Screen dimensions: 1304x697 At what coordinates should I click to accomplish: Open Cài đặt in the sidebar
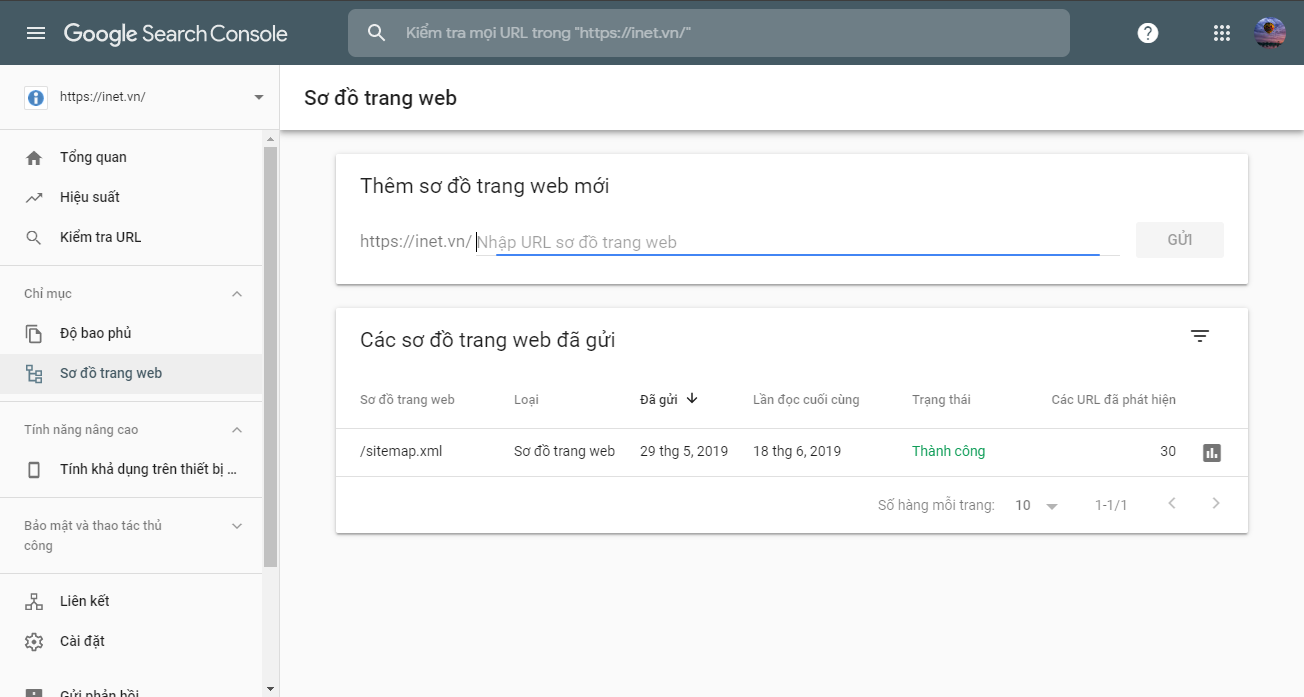click(131, 641)
